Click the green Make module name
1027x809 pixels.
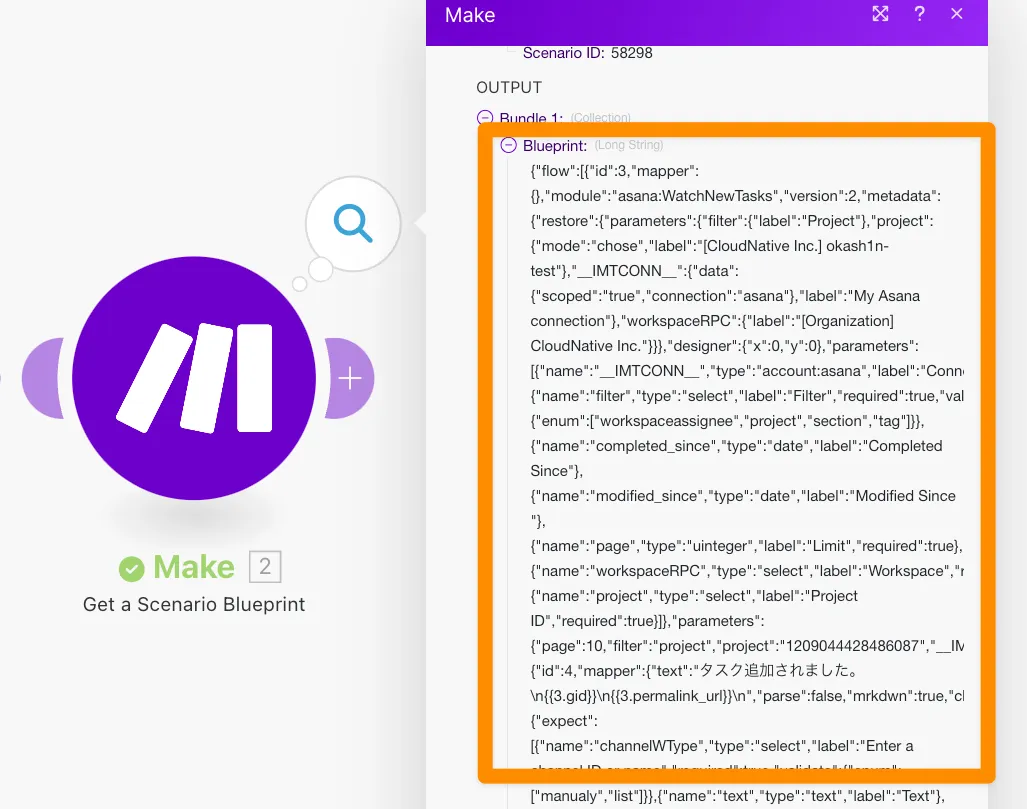pyautogui.click(x=194, y=568)
